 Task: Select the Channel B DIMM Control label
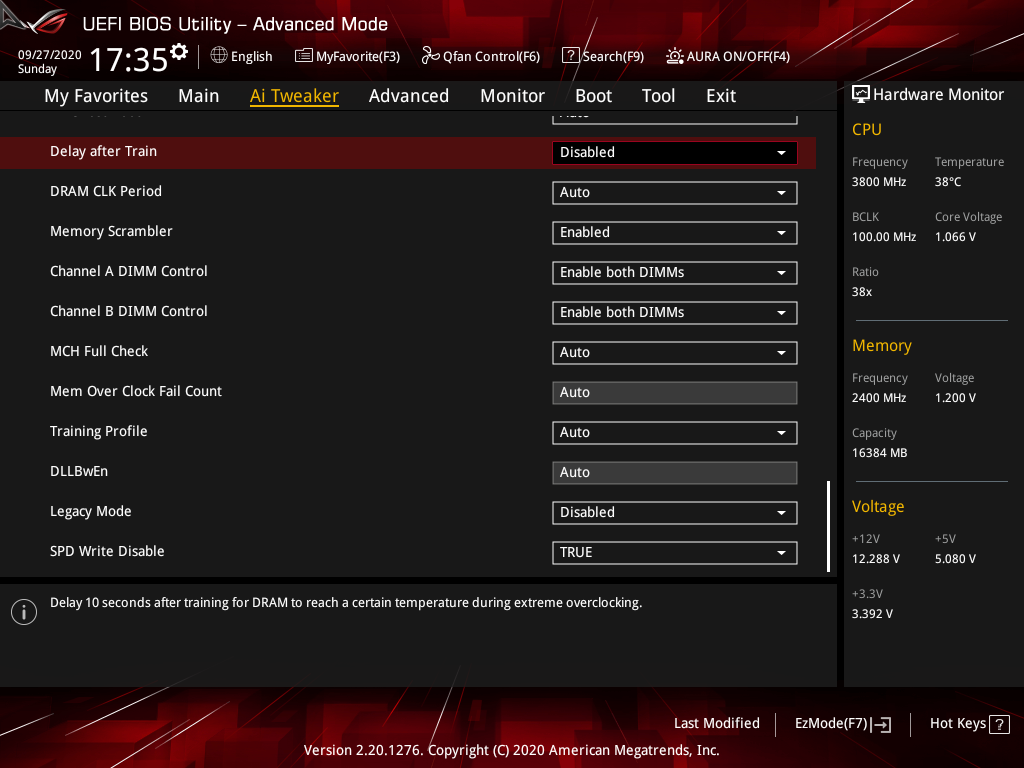pyautogui.click(x=129, y=312)
